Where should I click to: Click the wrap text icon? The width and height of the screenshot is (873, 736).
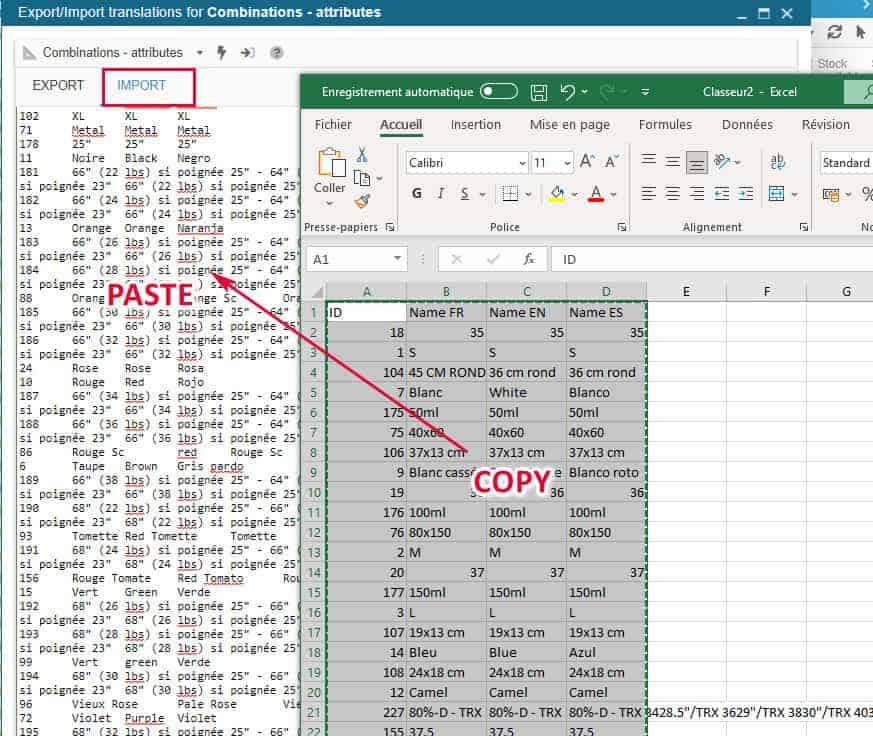click(777, 162)
